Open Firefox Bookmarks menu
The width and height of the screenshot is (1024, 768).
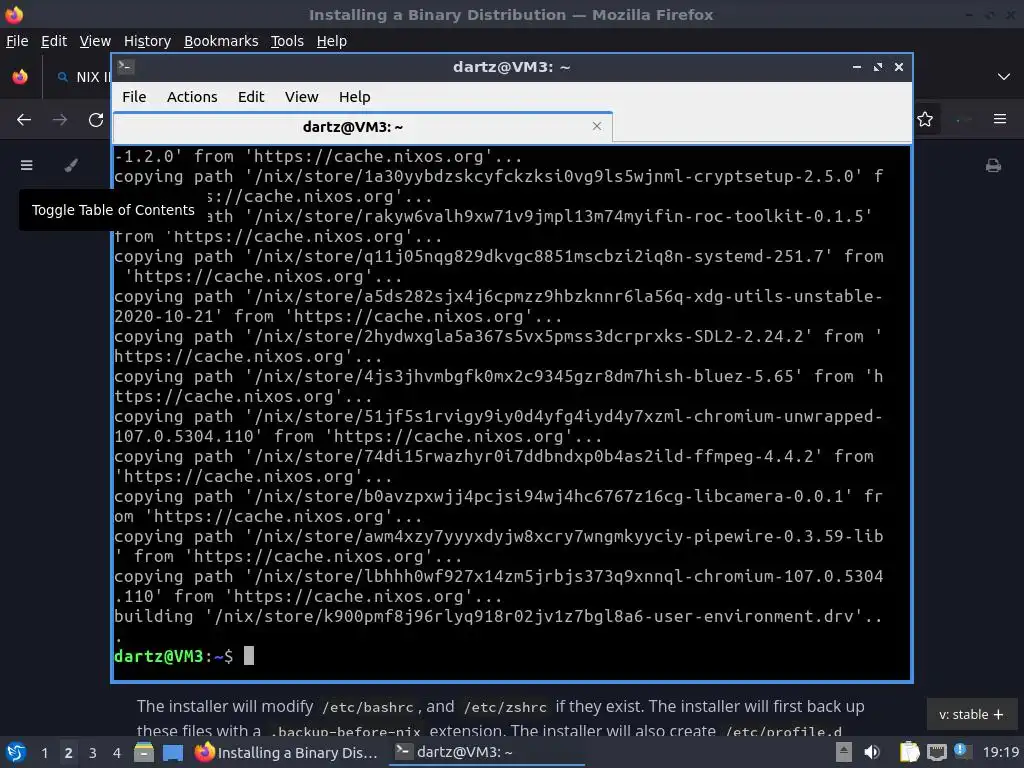[221, 41]
